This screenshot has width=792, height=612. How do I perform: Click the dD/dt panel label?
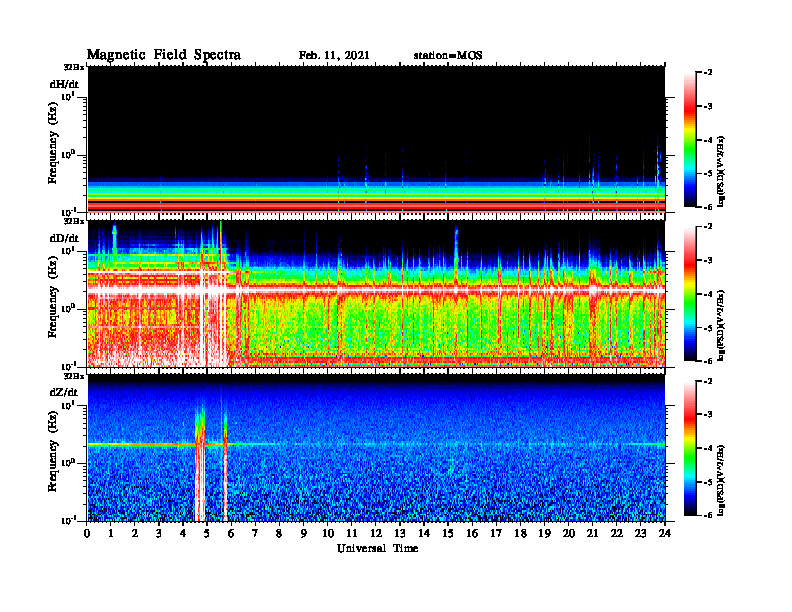tap(64, 238)
